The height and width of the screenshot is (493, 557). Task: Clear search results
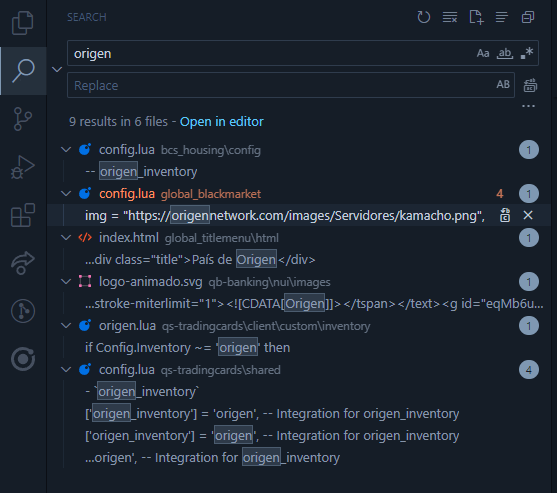450,17
